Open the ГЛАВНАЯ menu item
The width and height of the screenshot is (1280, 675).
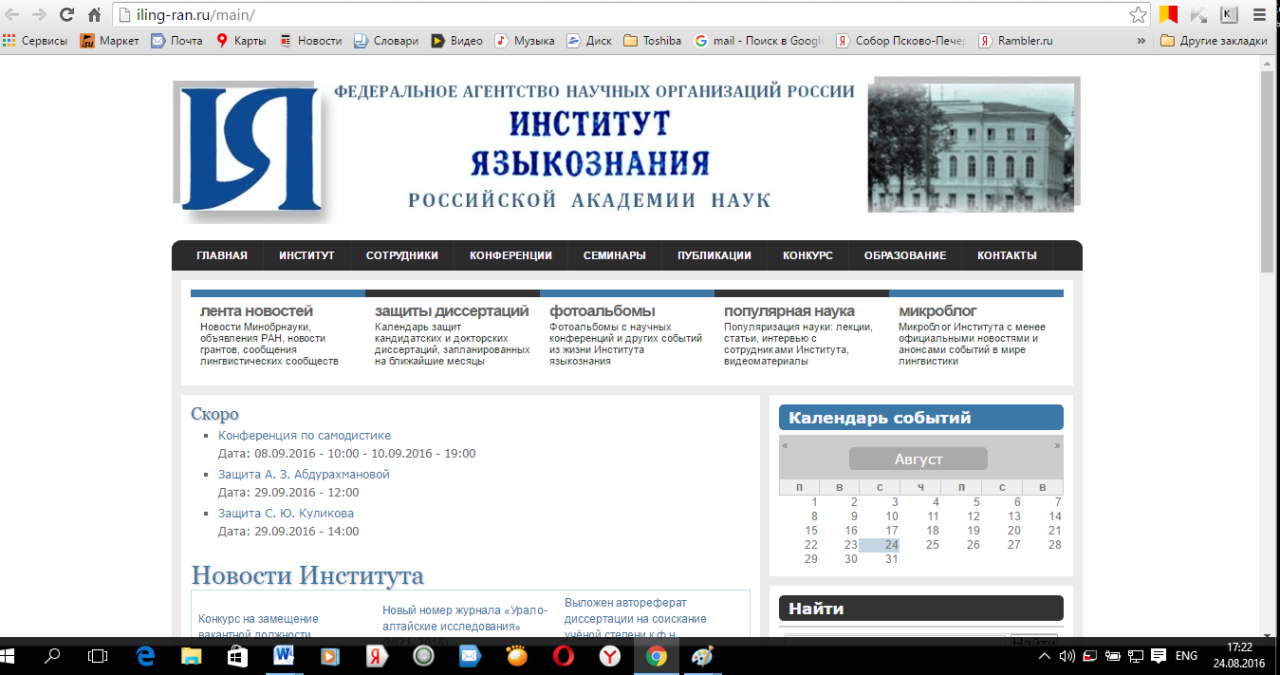pyautogui.click(x=222, y=255)
